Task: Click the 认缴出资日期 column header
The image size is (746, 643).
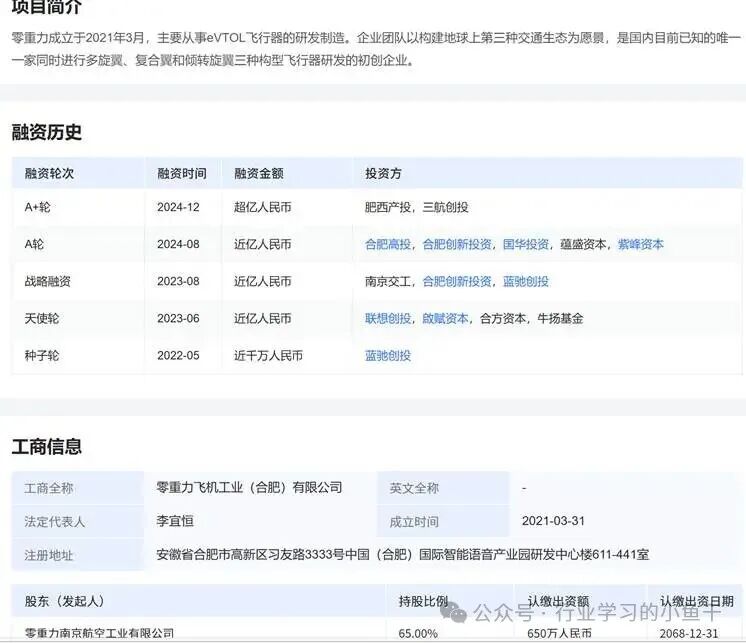Action: [697, 602]
